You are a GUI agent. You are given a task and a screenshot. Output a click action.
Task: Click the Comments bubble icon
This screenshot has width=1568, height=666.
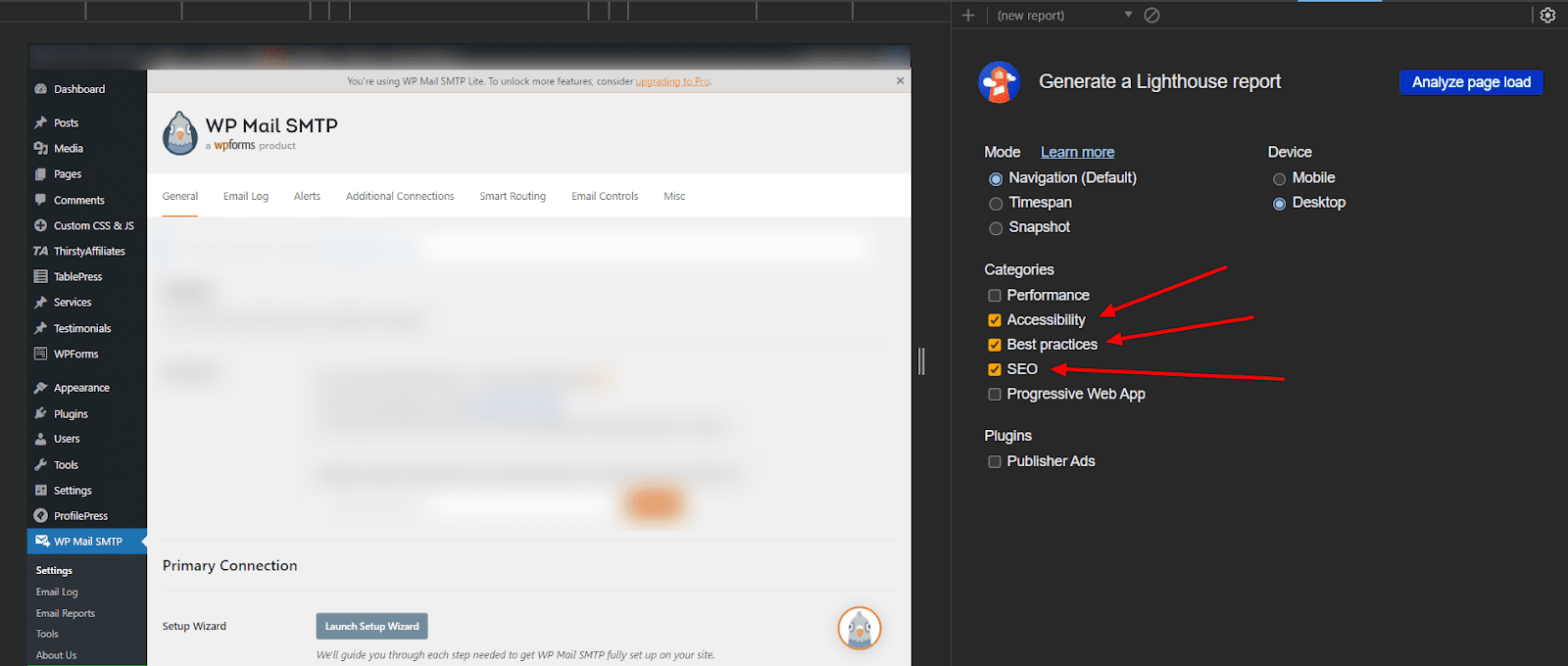pos(40,200)
